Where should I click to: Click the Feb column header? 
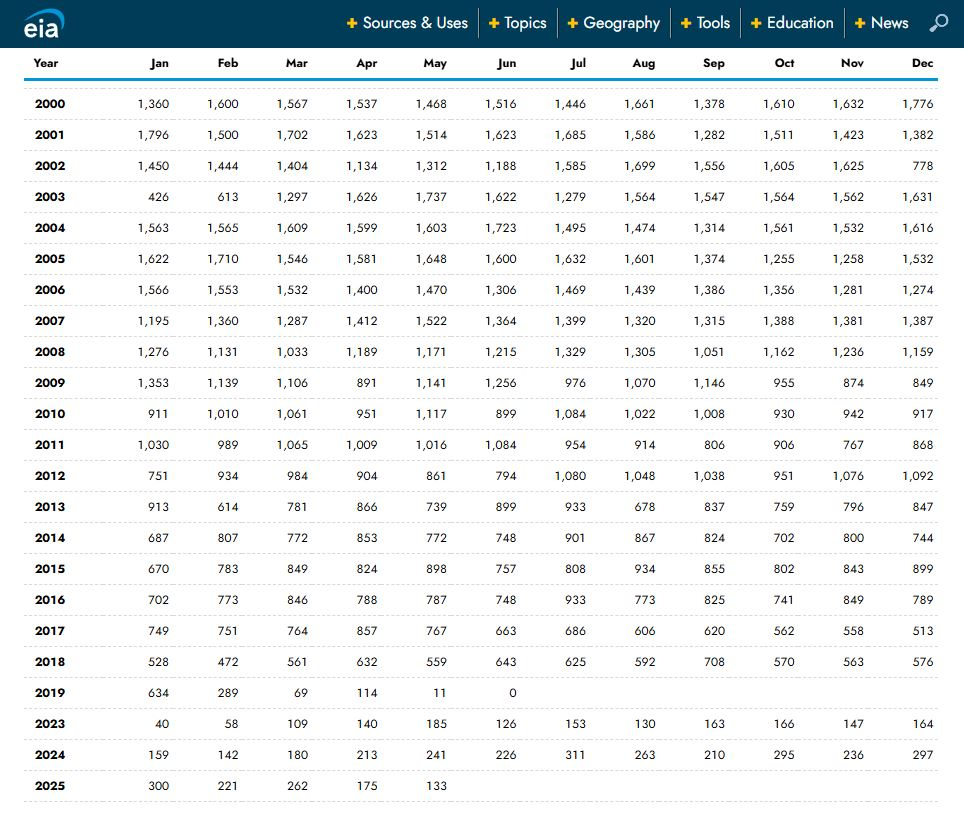tap(228, 63)
